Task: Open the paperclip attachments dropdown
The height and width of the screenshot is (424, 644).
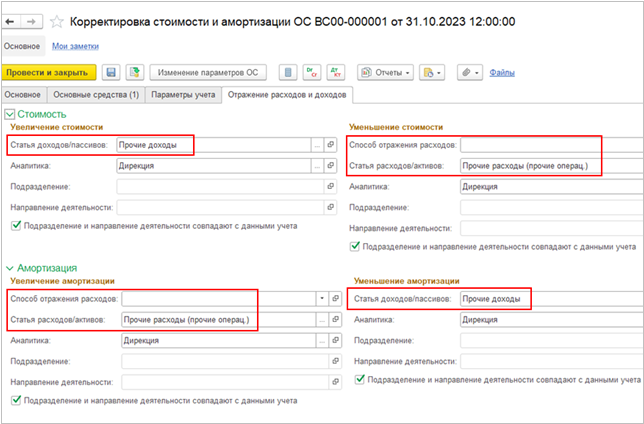Action: (470, 73)
